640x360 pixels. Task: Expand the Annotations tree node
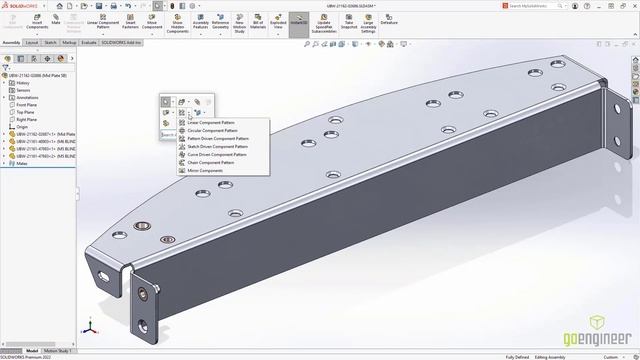point(4,98)
